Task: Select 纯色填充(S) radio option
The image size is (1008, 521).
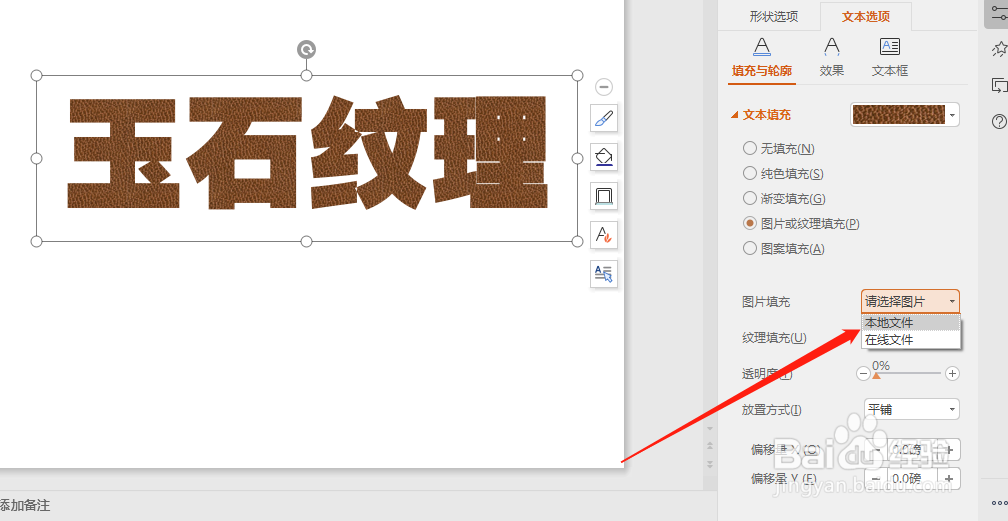Action: click(x=750, y=174)
